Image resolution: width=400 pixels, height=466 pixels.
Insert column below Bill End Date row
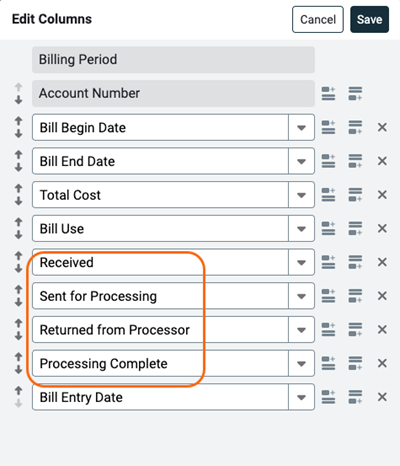tap(355, 161)
